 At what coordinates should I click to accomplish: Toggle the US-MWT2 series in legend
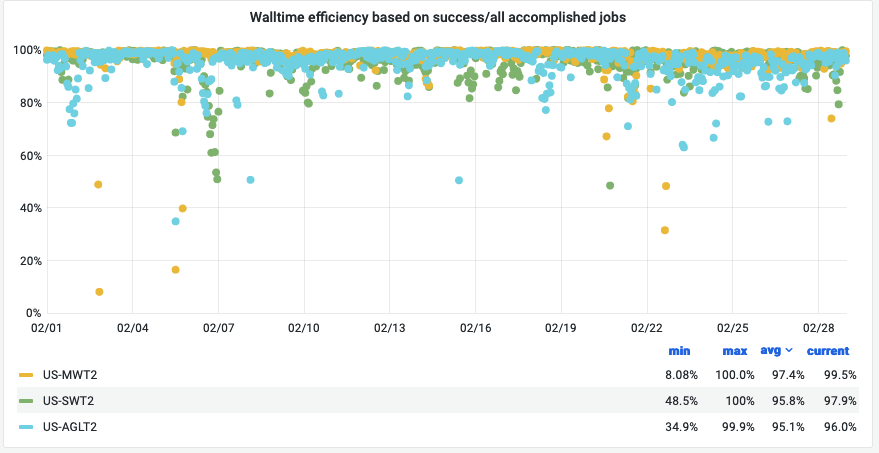pos(69,375)
